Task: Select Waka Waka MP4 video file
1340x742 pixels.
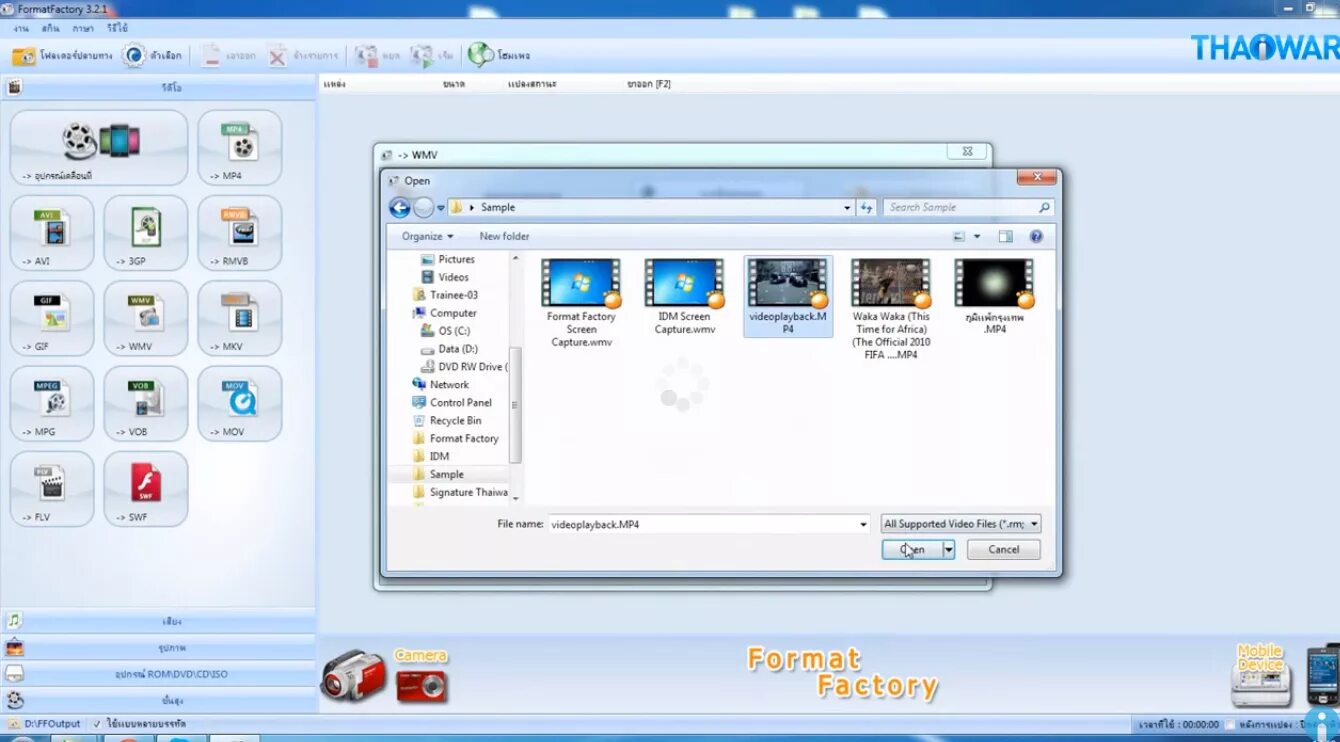Action: (891, 309)
